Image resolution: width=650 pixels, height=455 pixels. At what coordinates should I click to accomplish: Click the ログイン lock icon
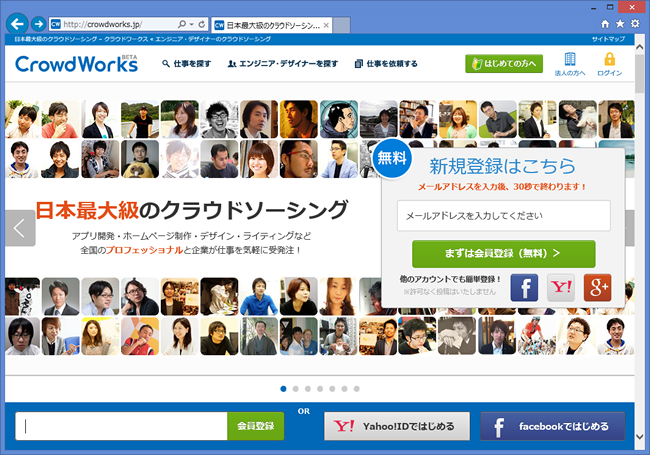(x=609, y=64)
